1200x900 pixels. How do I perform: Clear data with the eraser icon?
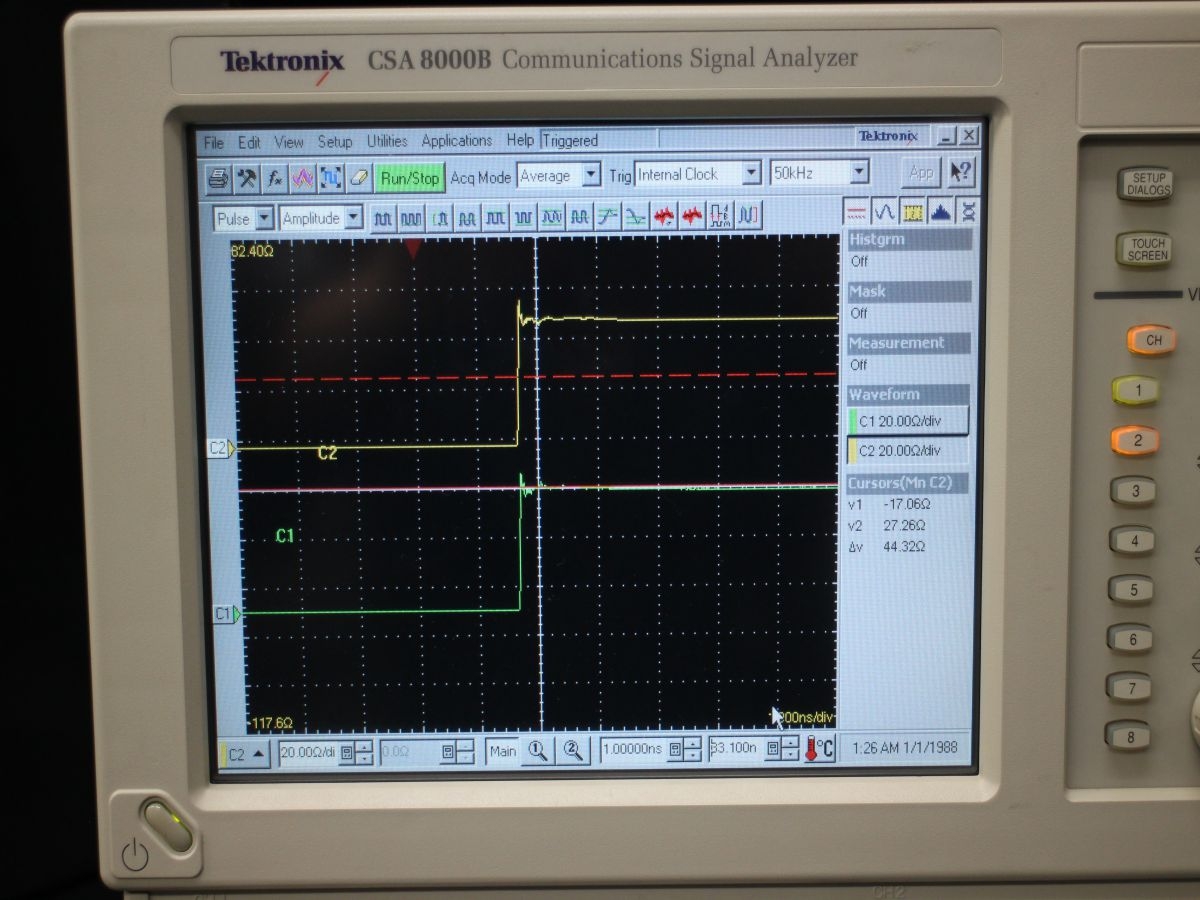click(x=359, y=178)
